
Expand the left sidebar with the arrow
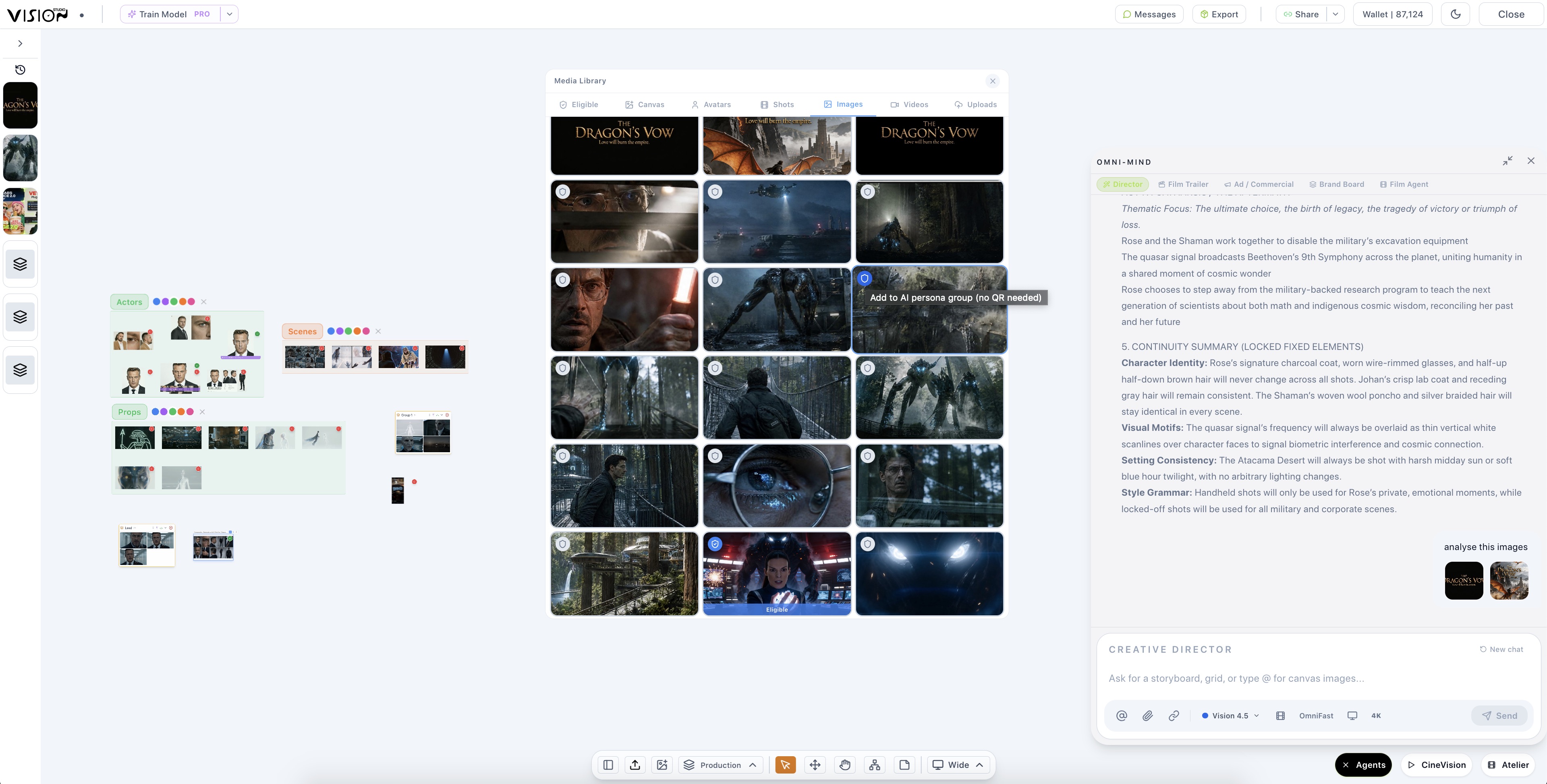[20, 43]
